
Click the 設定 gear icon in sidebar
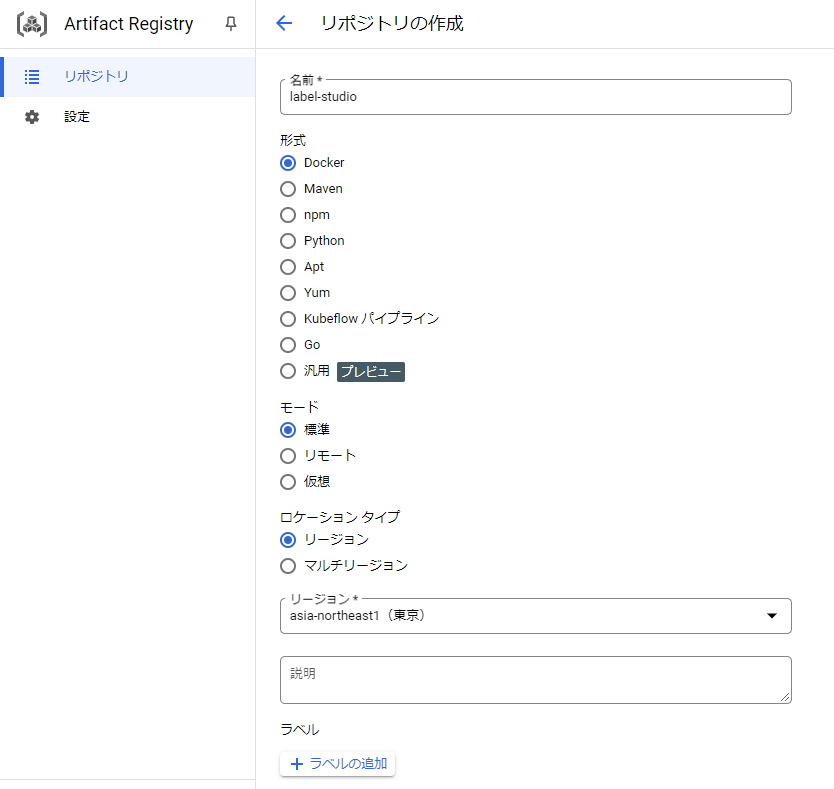(32, 117)
